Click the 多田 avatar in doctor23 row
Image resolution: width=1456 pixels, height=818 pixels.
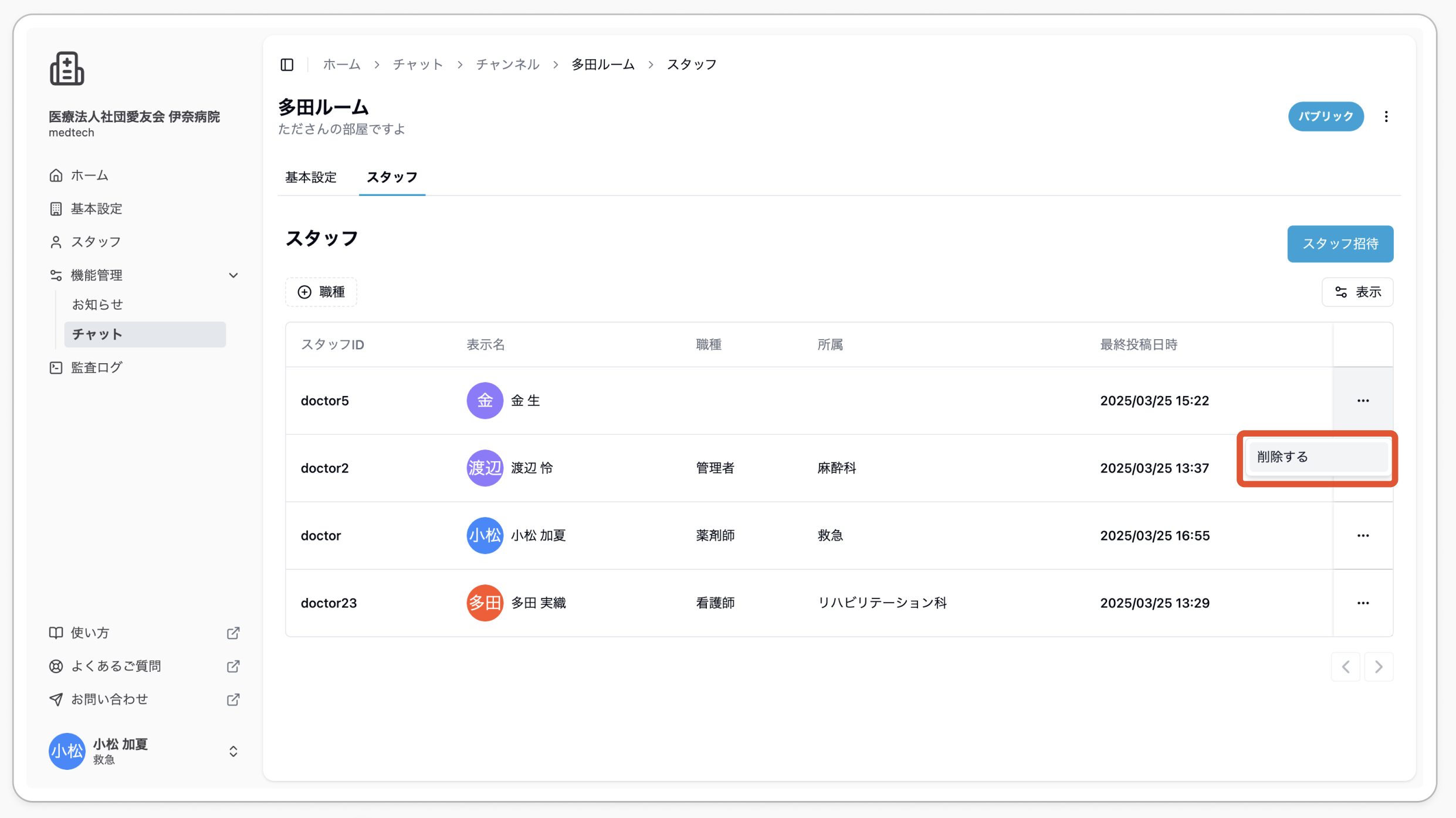(x=485, y=603)
